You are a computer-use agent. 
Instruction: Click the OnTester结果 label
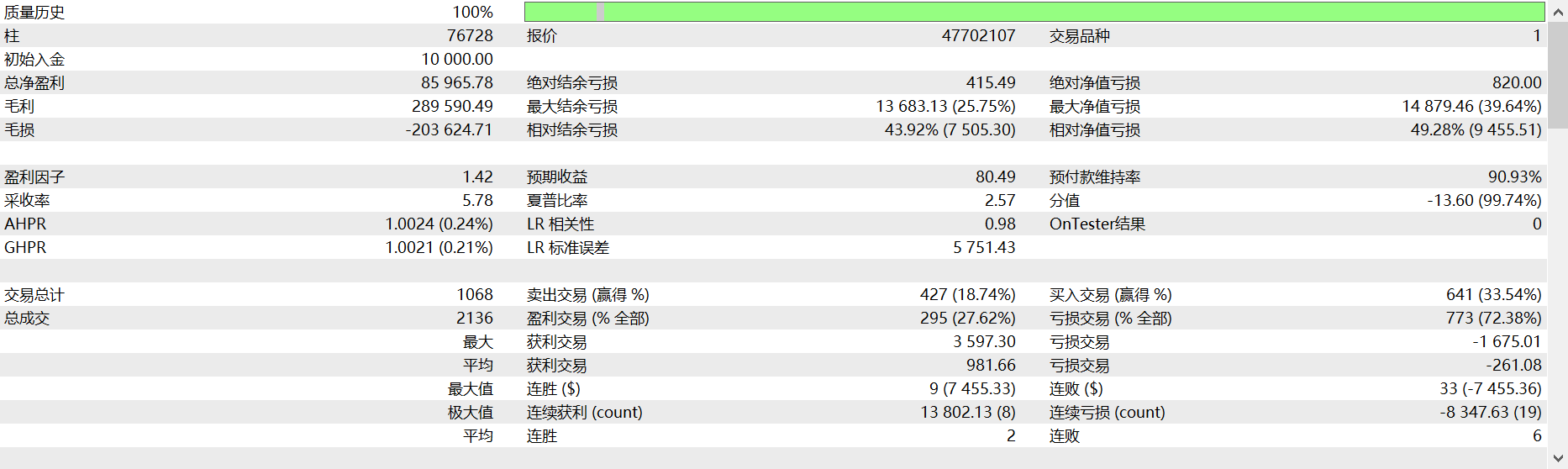pyautogui.click(x=1097, y=224)
